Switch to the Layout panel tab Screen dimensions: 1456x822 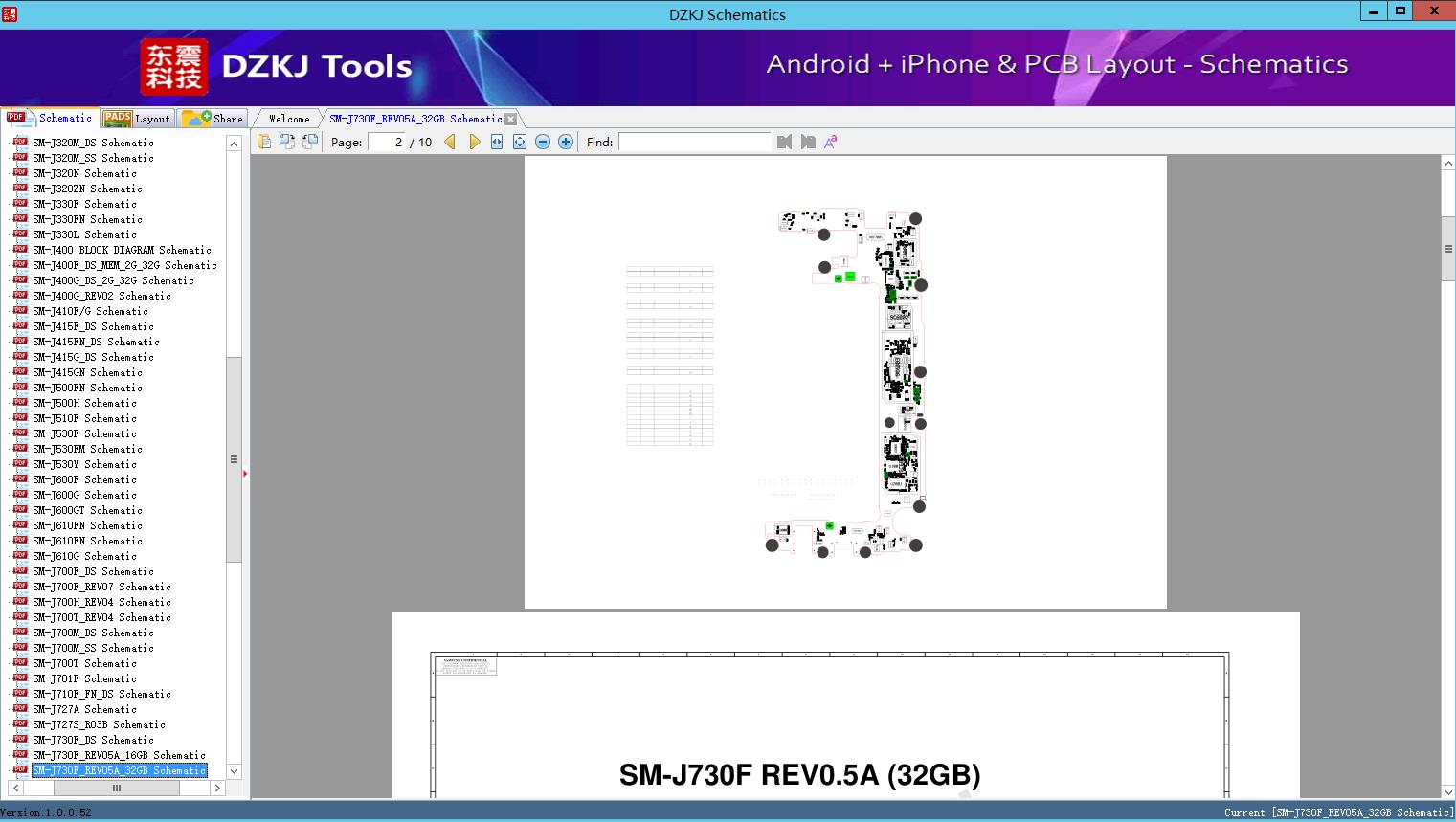137,119
